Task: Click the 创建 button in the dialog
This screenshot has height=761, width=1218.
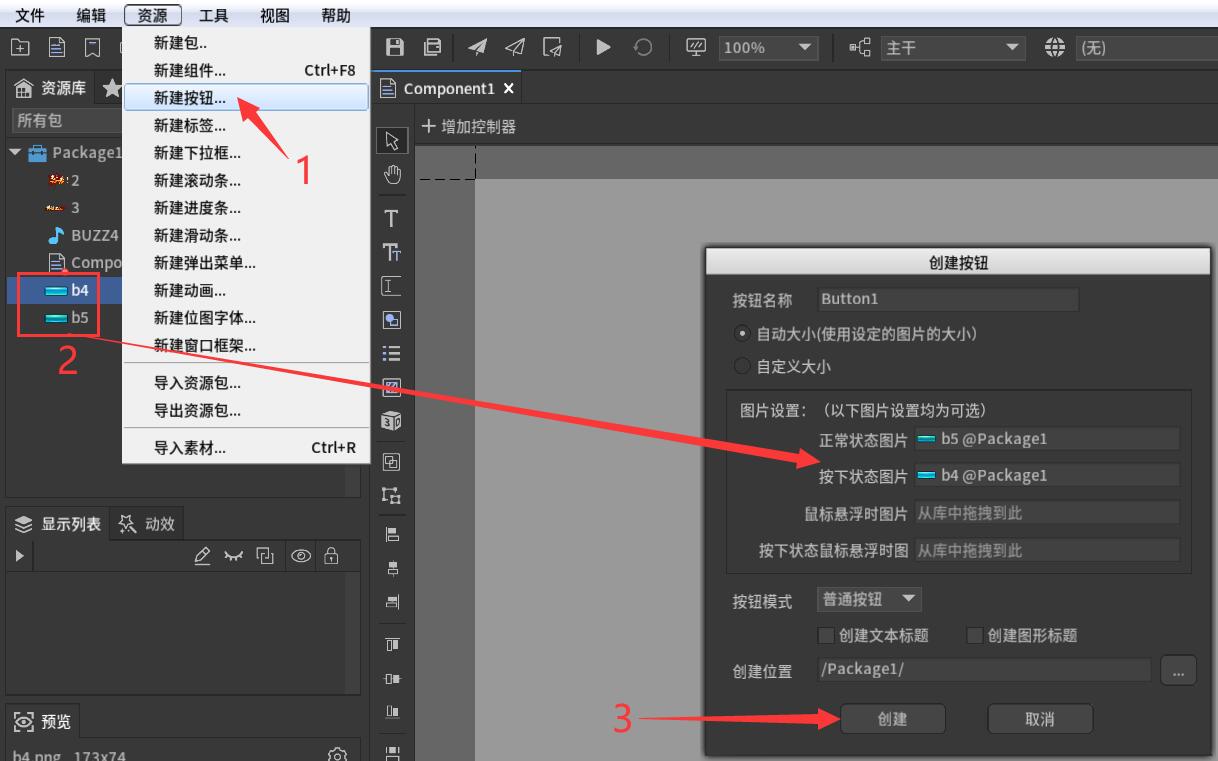Action: tap(892, 718)
